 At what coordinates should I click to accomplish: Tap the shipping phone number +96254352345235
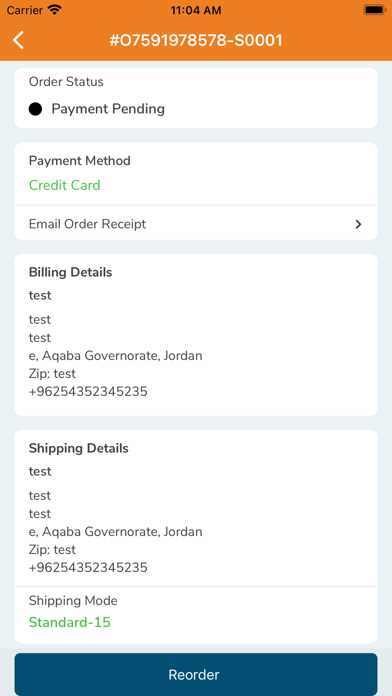click(88, 567)
